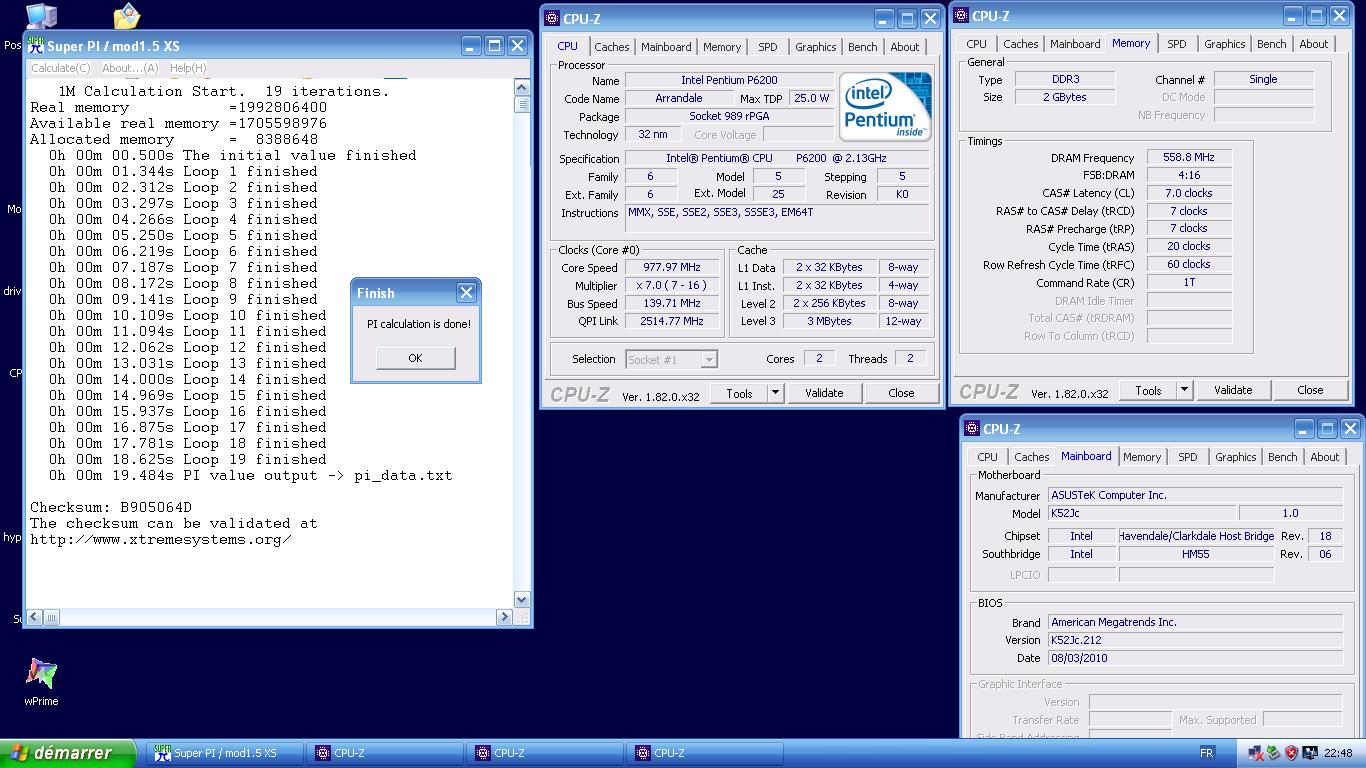This screenshot has width=1366, height=768.
Task: Click the BIOS Version value K52Jc.212
Action: point(1195,640)
